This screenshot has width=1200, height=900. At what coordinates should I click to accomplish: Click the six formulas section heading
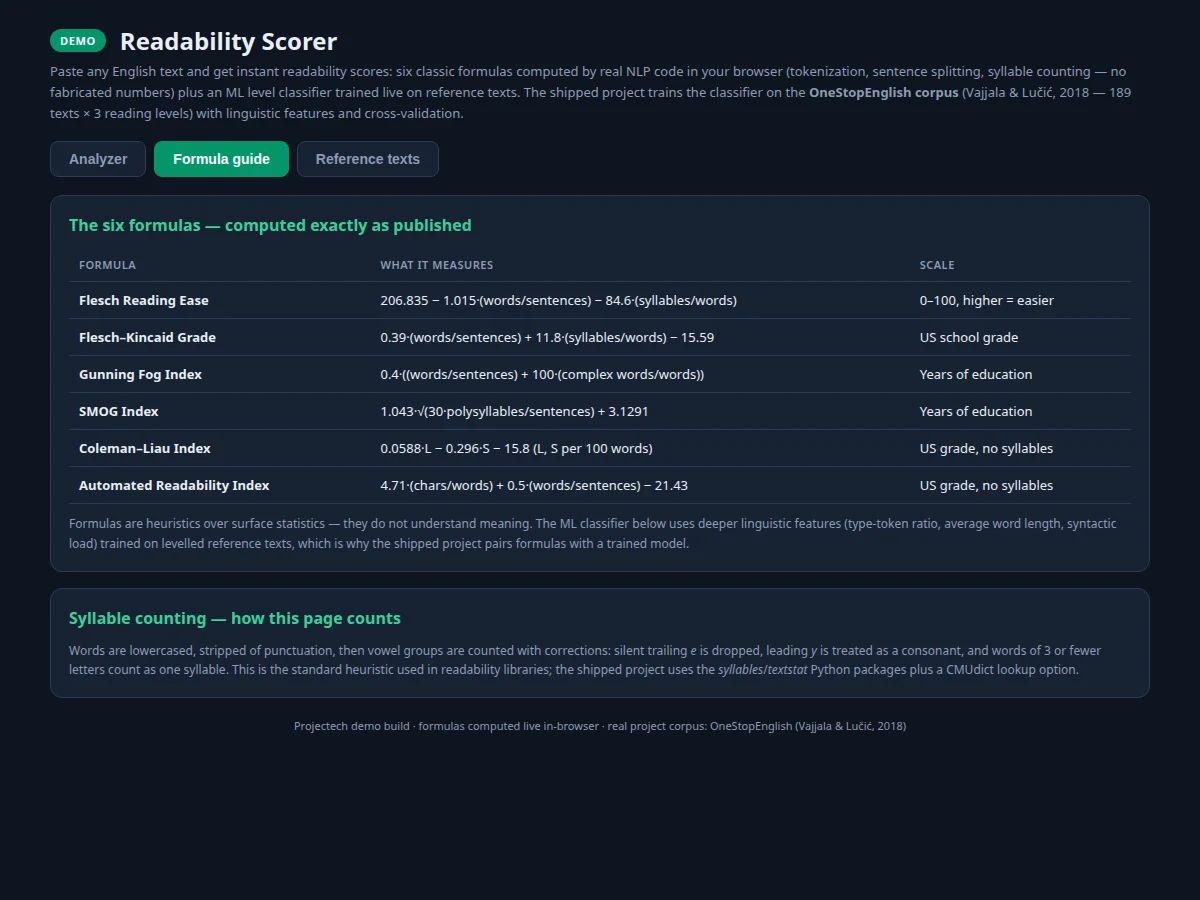tap(270, 225)
